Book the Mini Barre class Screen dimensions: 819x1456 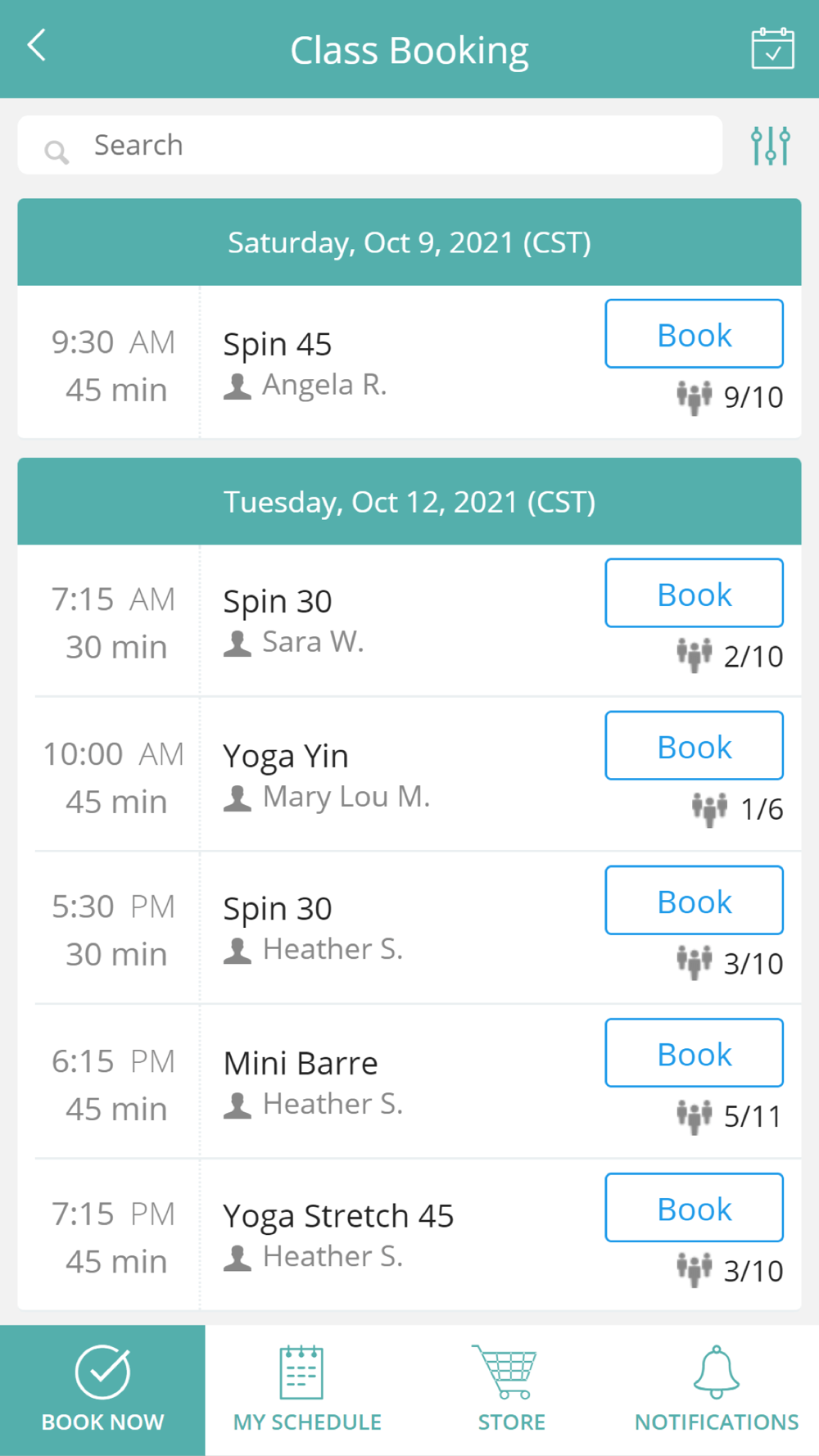(694, 1053)
